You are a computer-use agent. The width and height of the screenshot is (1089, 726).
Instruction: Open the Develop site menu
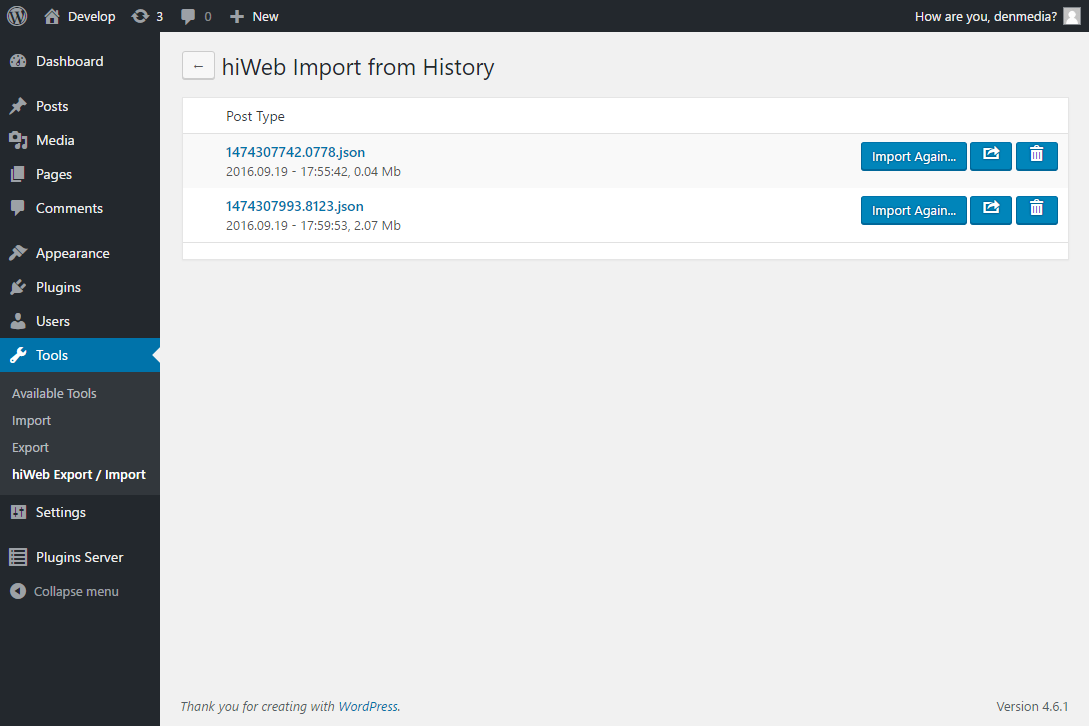80,16
